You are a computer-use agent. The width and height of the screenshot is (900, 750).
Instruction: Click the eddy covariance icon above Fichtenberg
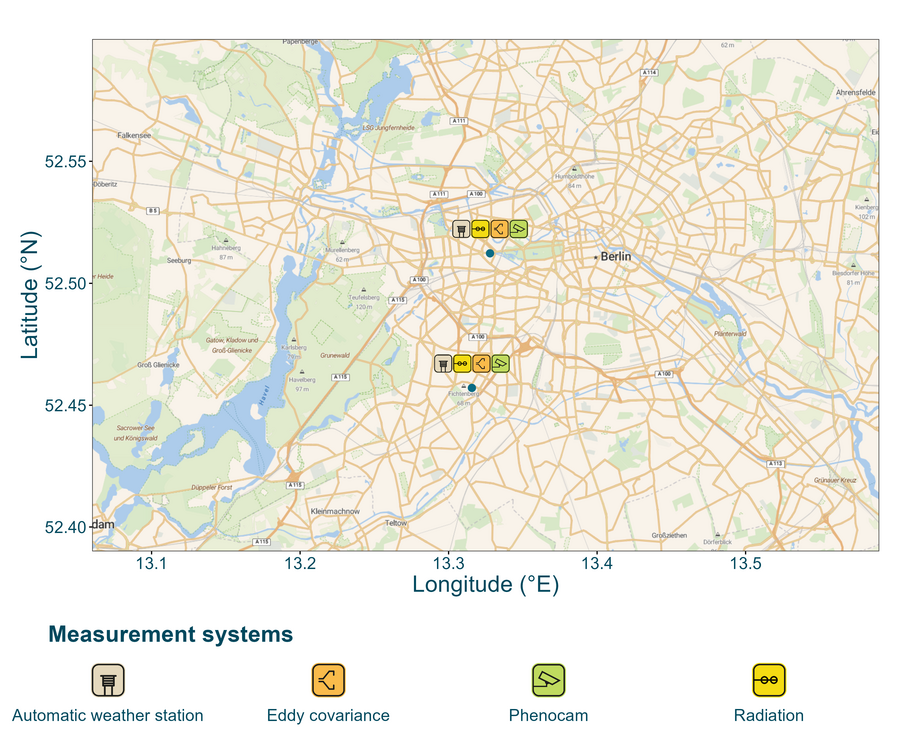tap(481, 363)
